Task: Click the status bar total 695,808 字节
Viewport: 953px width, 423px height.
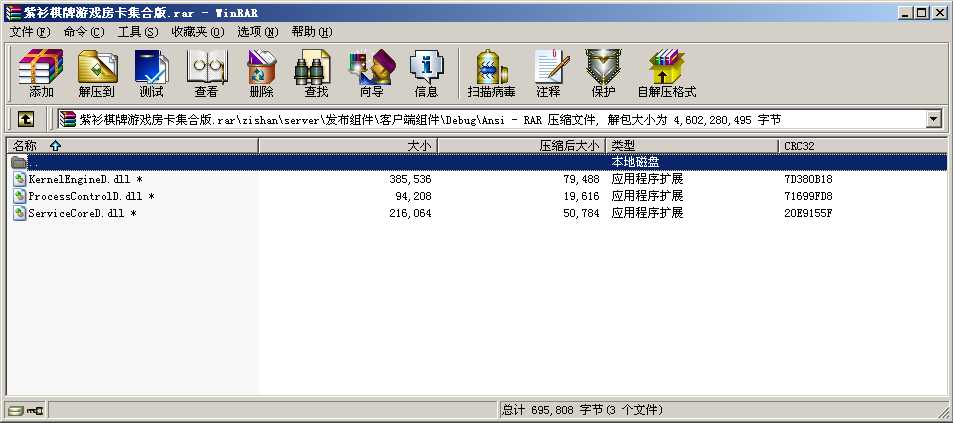Action: pos(582,410)
